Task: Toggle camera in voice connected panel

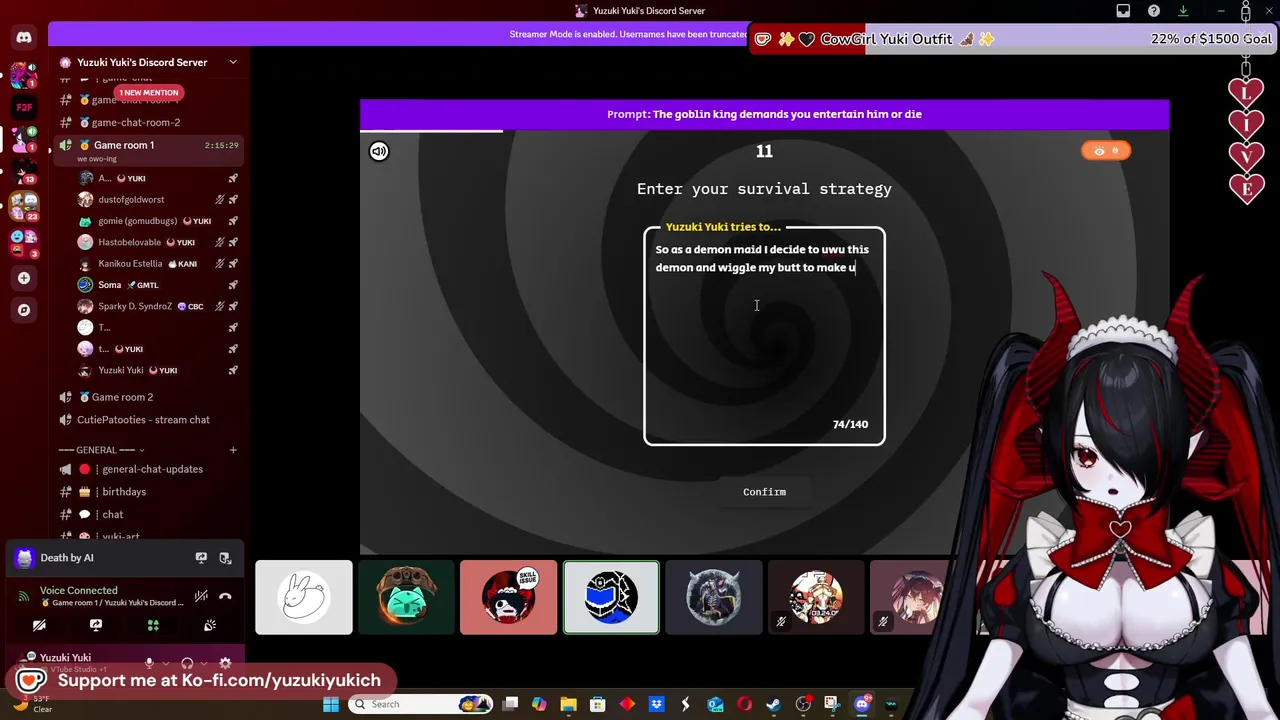Action: click(39, 625)
